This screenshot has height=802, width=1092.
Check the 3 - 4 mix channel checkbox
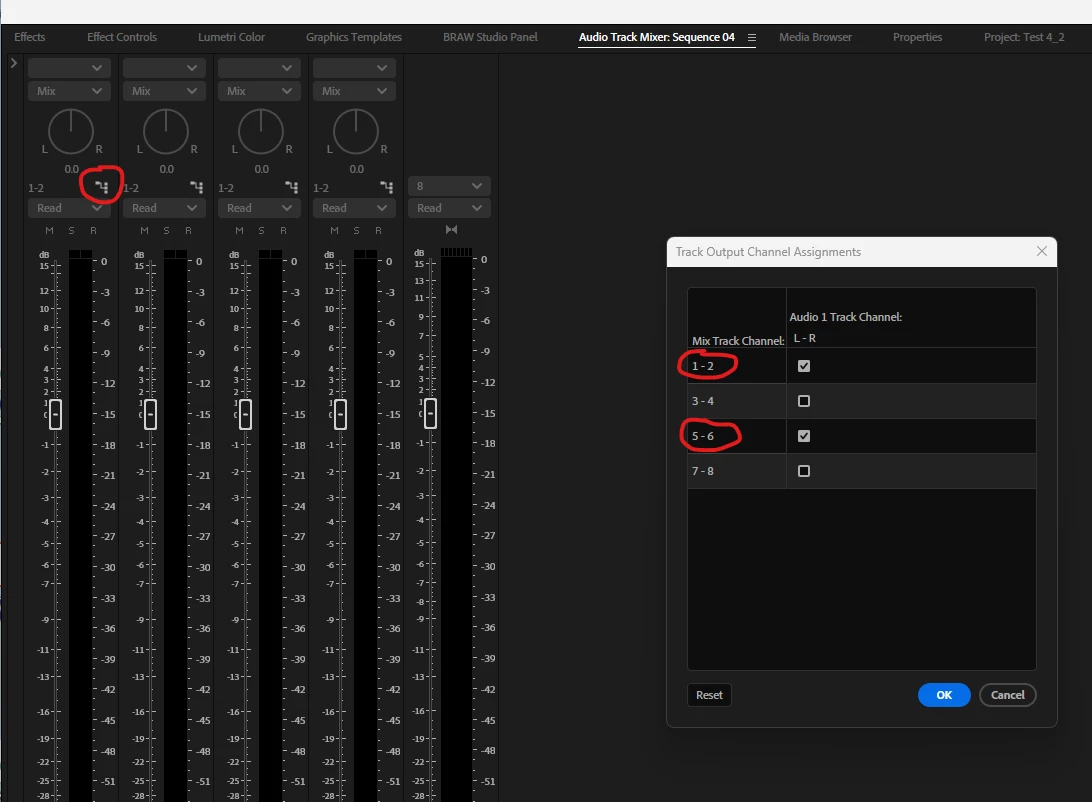(804, 401)
